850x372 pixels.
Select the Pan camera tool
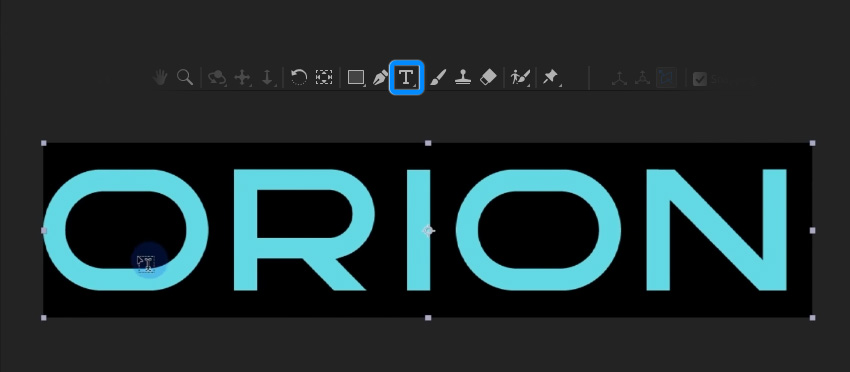(x=242, y=78)
